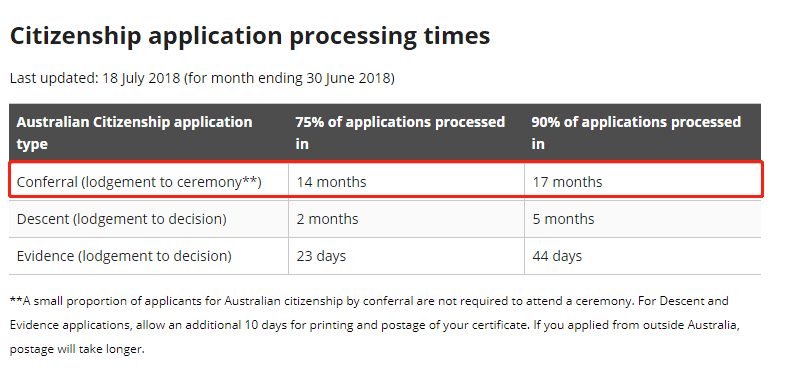The height and width of the screenshot is (372, 800).
Task: Click the 90% of applications processed header
Action: tap(642, 133)
